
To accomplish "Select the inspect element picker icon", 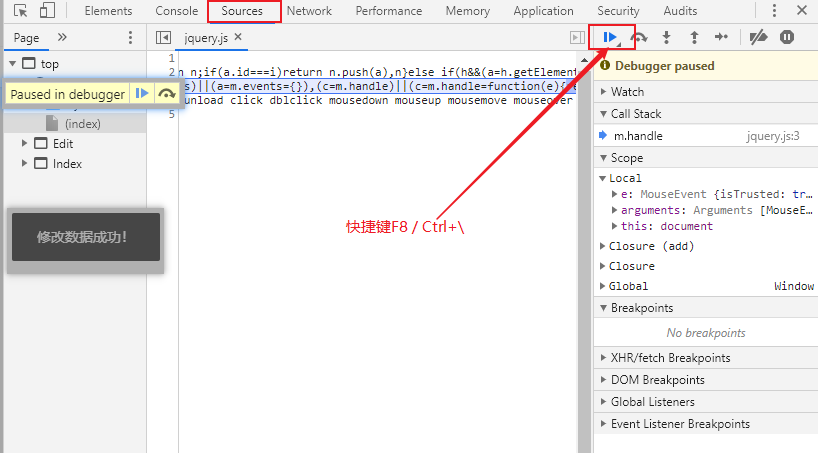I will click(20, 10).
